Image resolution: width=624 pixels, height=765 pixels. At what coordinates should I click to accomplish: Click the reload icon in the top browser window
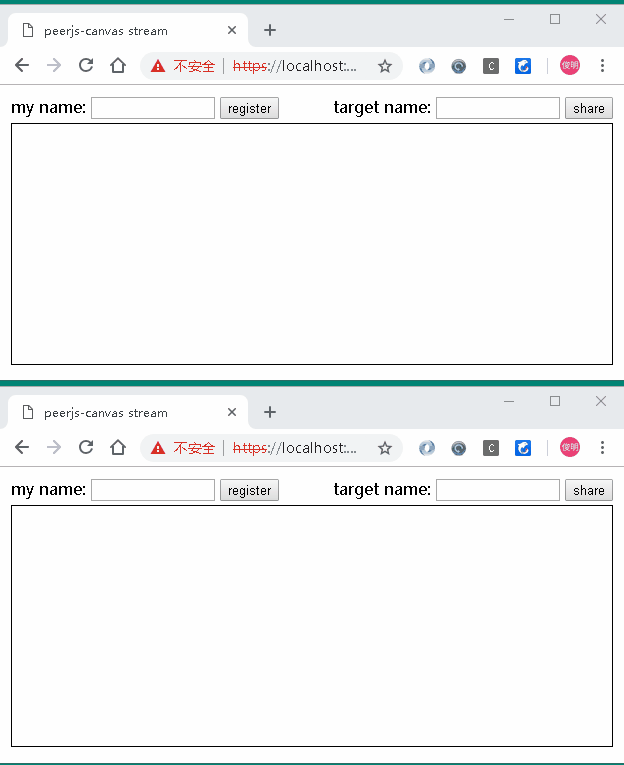tap(86, 66)
